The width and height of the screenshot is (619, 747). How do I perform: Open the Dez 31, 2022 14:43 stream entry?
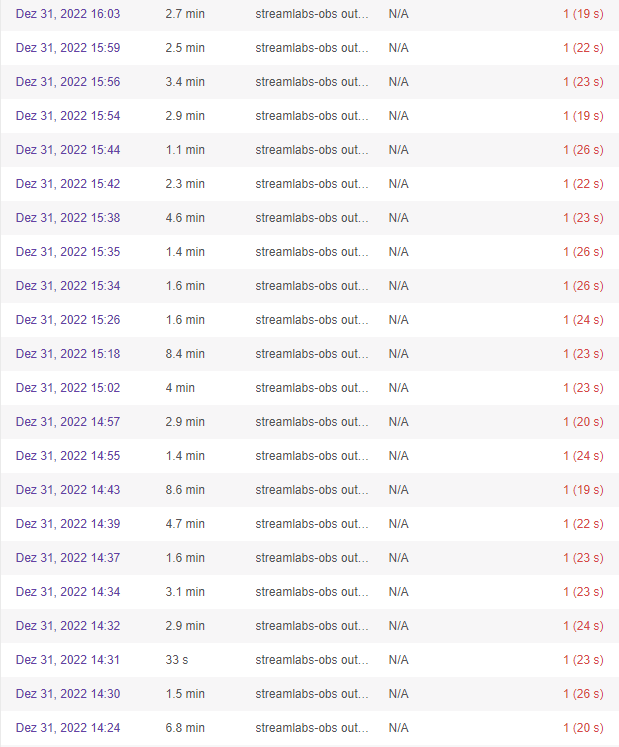point(68,490)
